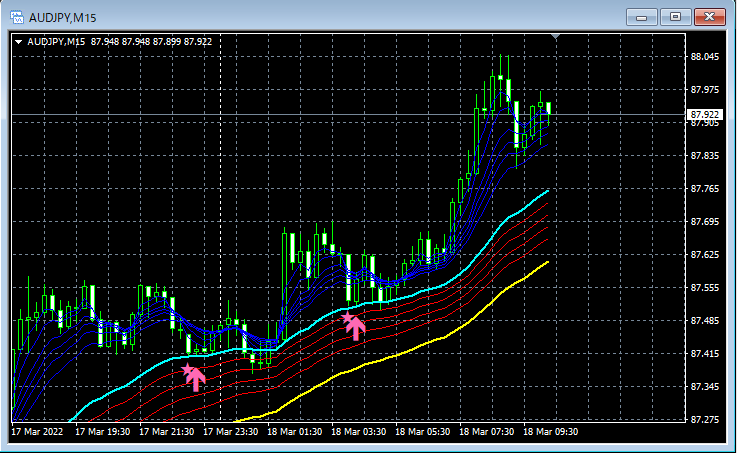Click the 17 Mar 21:30 time label
This screenshot has height=453, width=738.
pos(167,431)
